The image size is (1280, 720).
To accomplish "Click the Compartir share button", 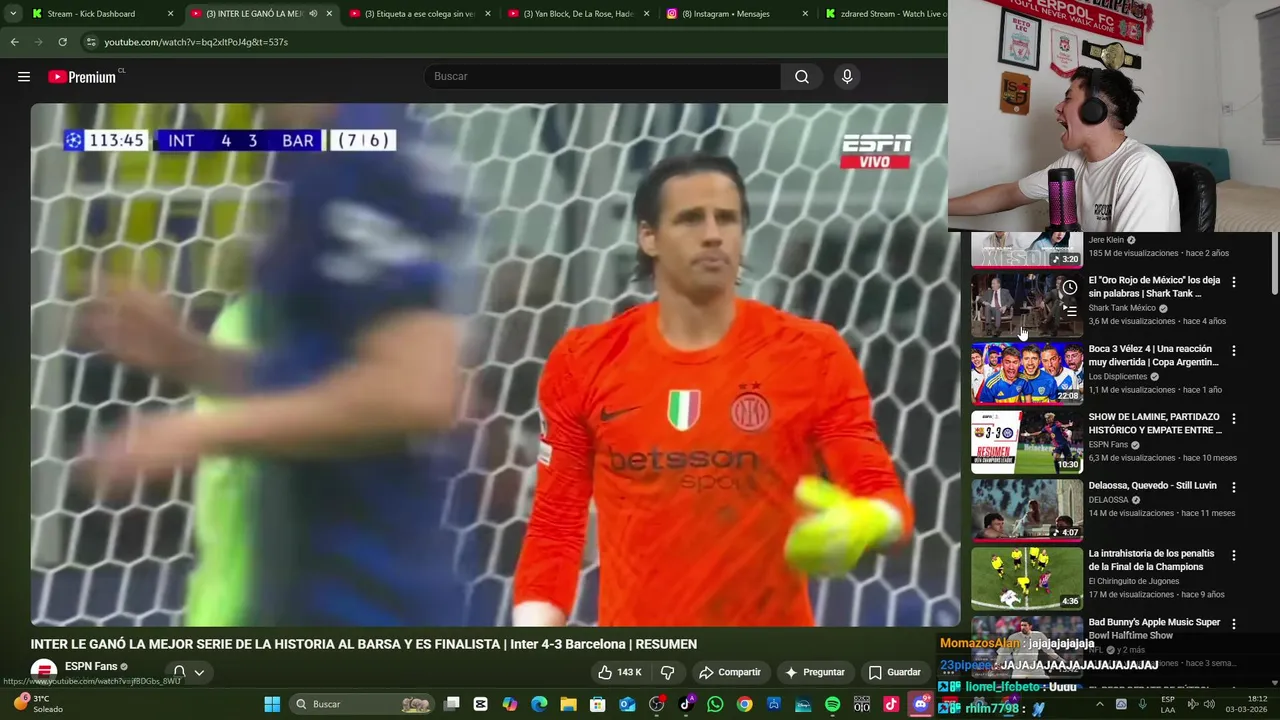I will pyautogui.click(x=729, y=672).
